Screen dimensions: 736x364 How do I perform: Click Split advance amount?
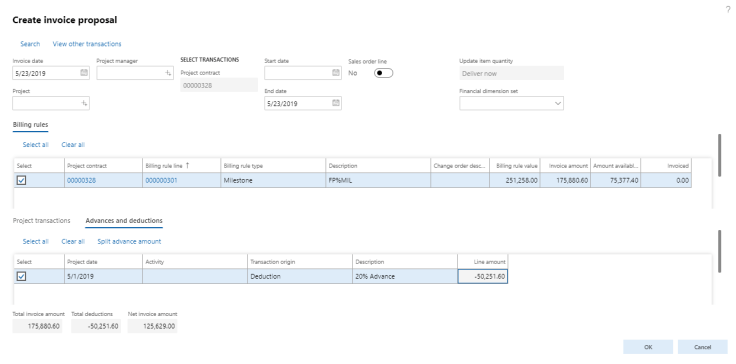click(x=129, y=241)
